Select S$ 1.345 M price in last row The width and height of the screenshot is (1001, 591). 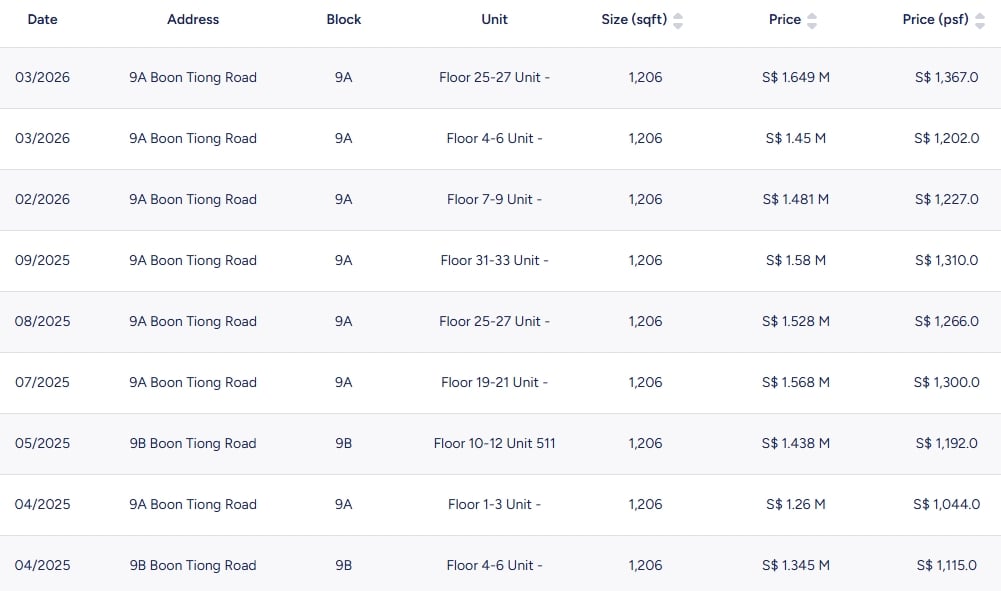[x=795, y=565]
